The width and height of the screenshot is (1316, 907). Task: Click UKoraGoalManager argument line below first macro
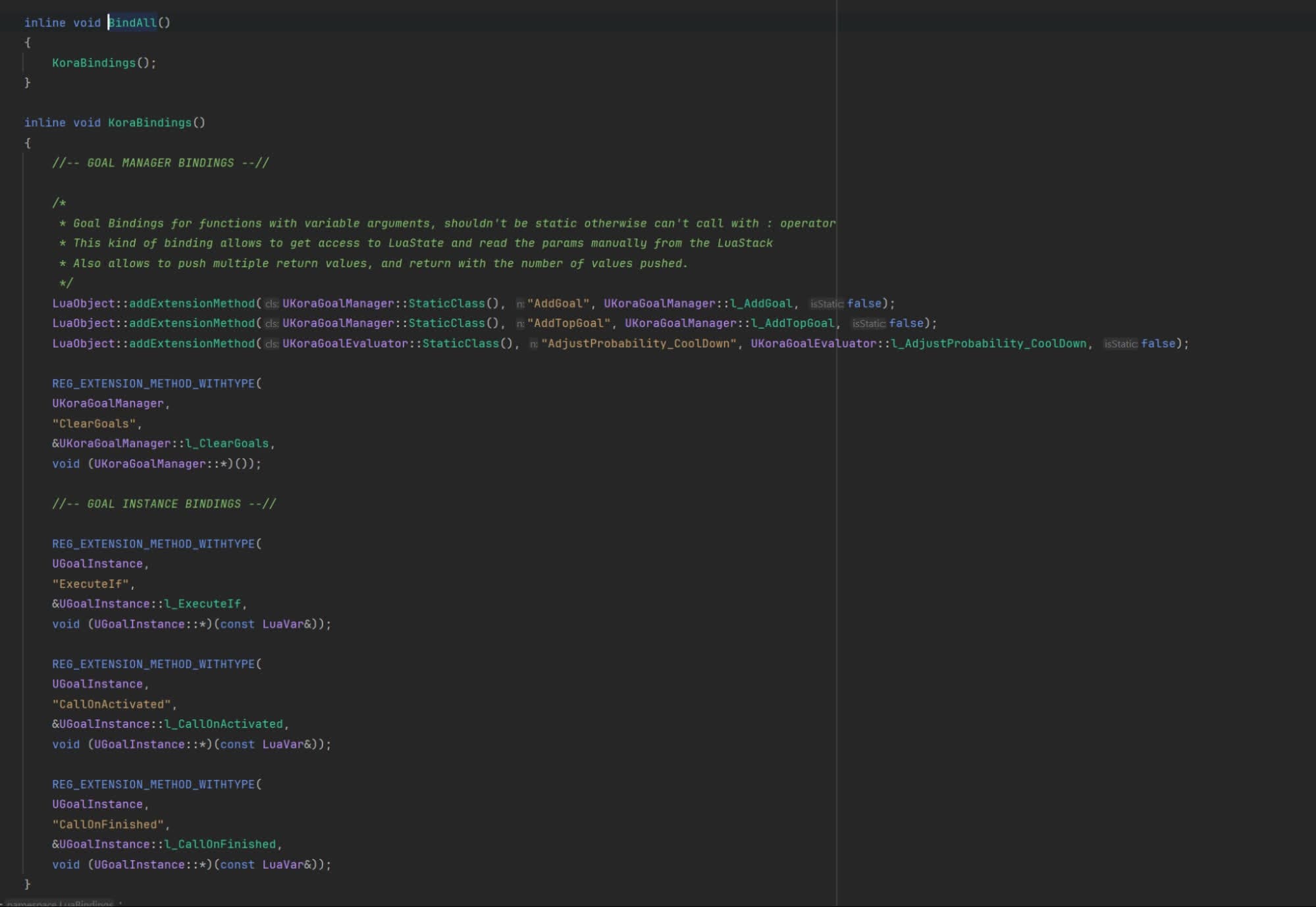click(x=108, y=403)
